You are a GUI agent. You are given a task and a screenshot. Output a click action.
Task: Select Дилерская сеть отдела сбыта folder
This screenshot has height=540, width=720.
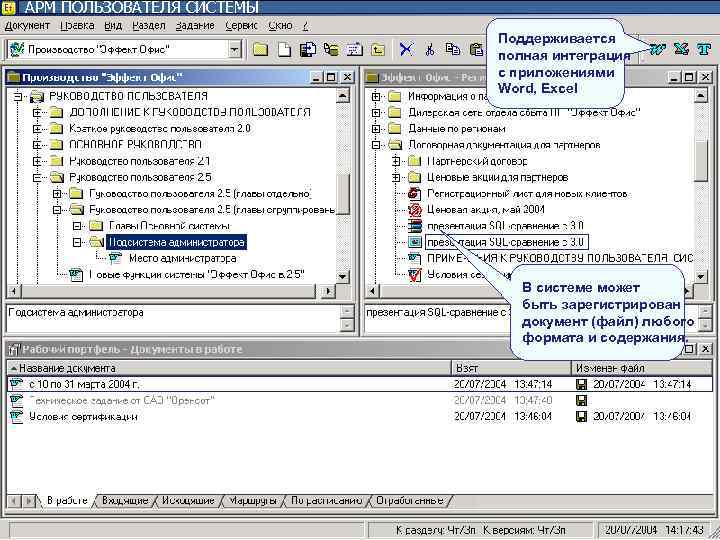(523, 112)
